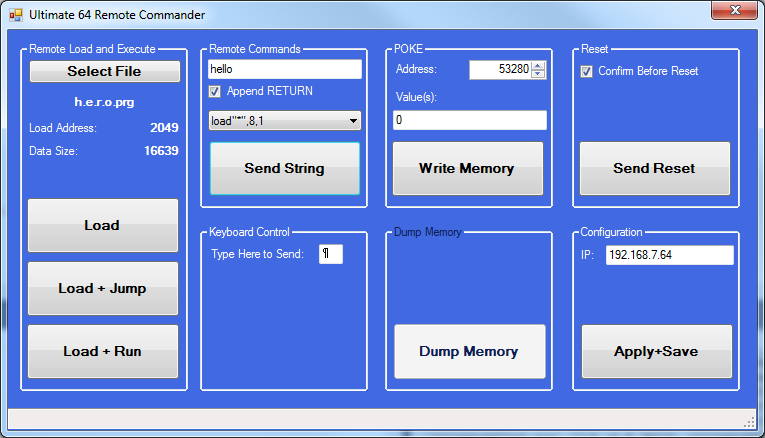Click the Write Memory button
Image resolution: width=765 pixels, height=438 pixels.
tap(468, 168)
